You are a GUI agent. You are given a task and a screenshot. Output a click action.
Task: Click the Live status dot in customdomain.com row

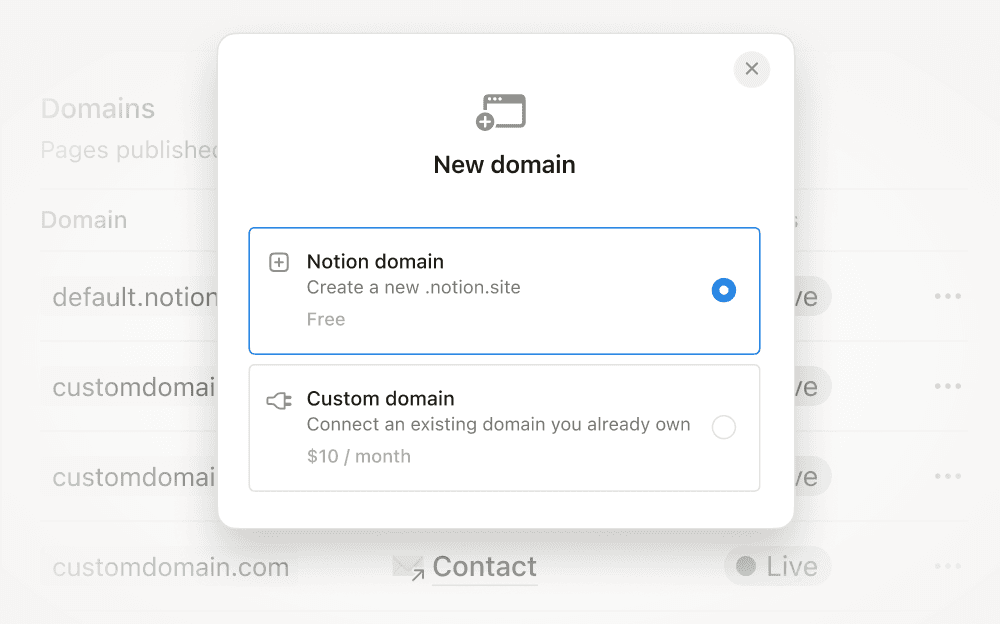pyautogui.click(x=745, y=567)
